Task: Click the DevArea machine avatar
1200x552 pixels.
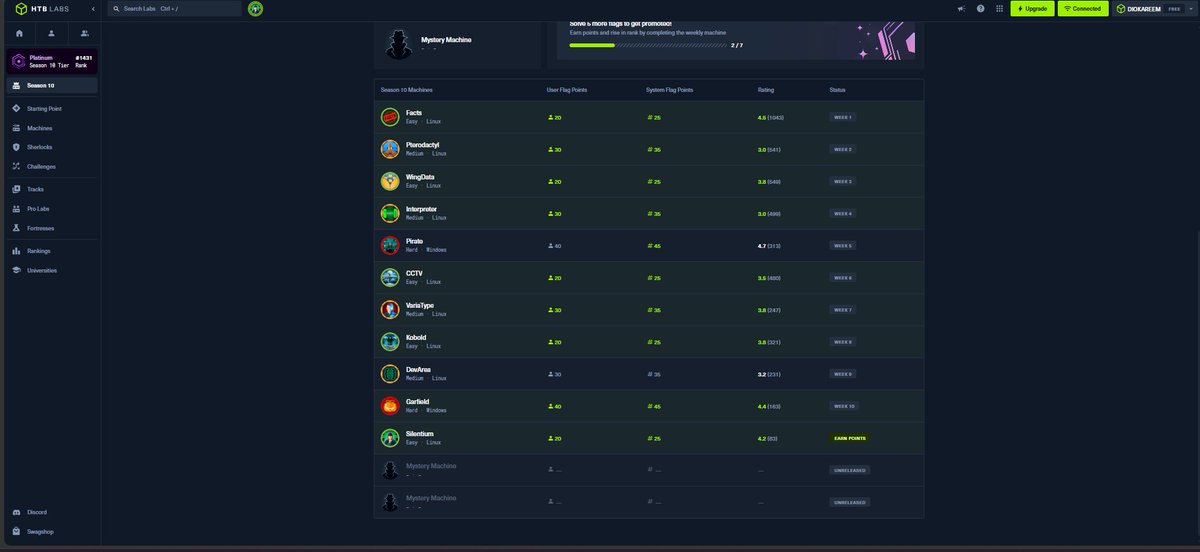Action: click(390, 373)
